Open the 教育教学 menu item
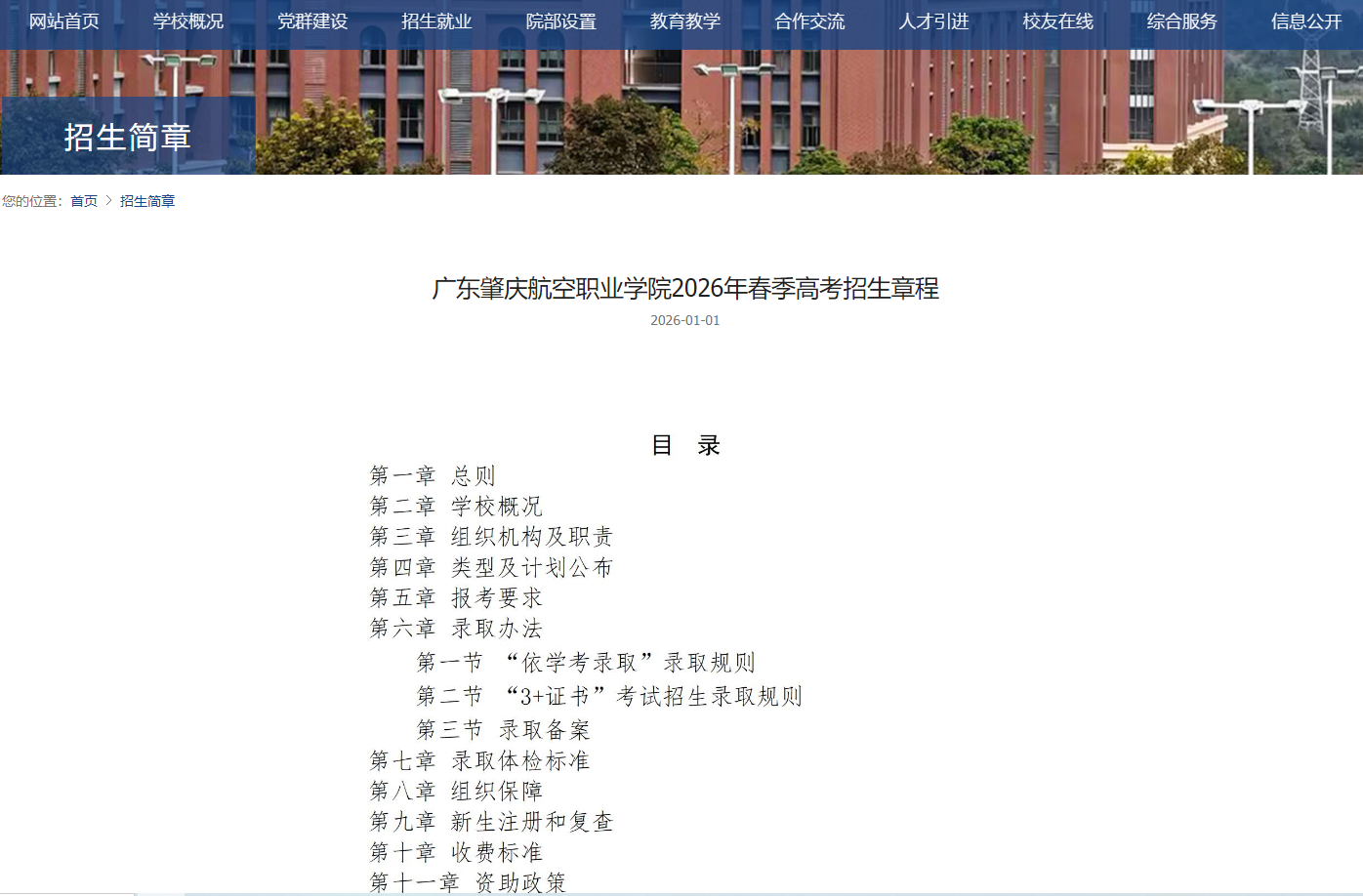Viewport: 1363px width, 896px height. (684, 21)
